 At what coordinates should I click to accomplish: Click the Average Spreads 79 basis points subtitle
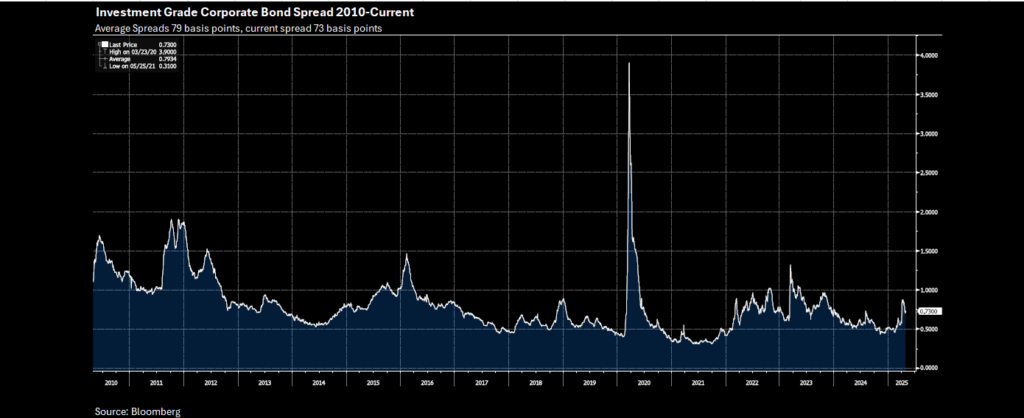coord(242,28)
